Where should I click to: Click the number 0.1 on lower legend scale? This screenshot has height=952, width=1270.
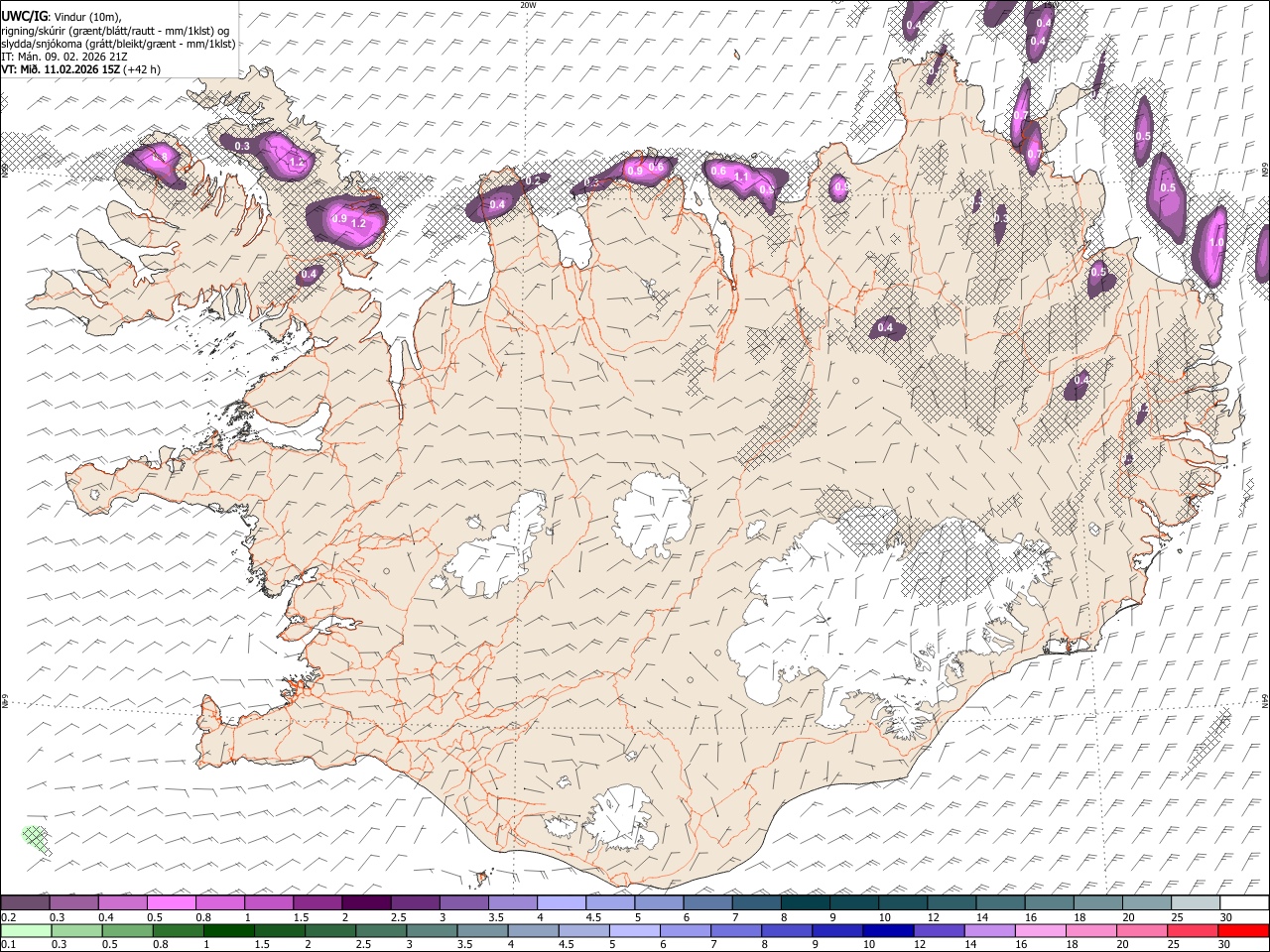tap(9, 944)
